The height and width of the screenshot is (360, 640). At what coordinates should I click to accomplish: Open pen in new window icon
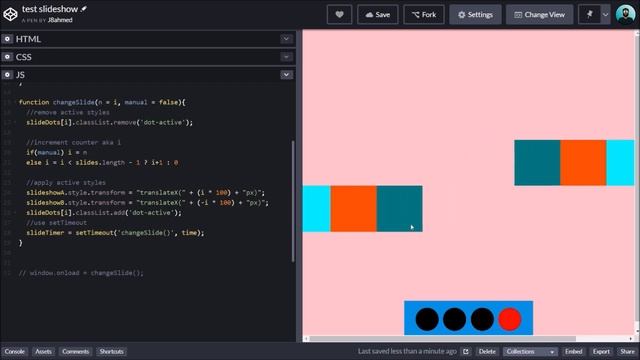point(466,351)
